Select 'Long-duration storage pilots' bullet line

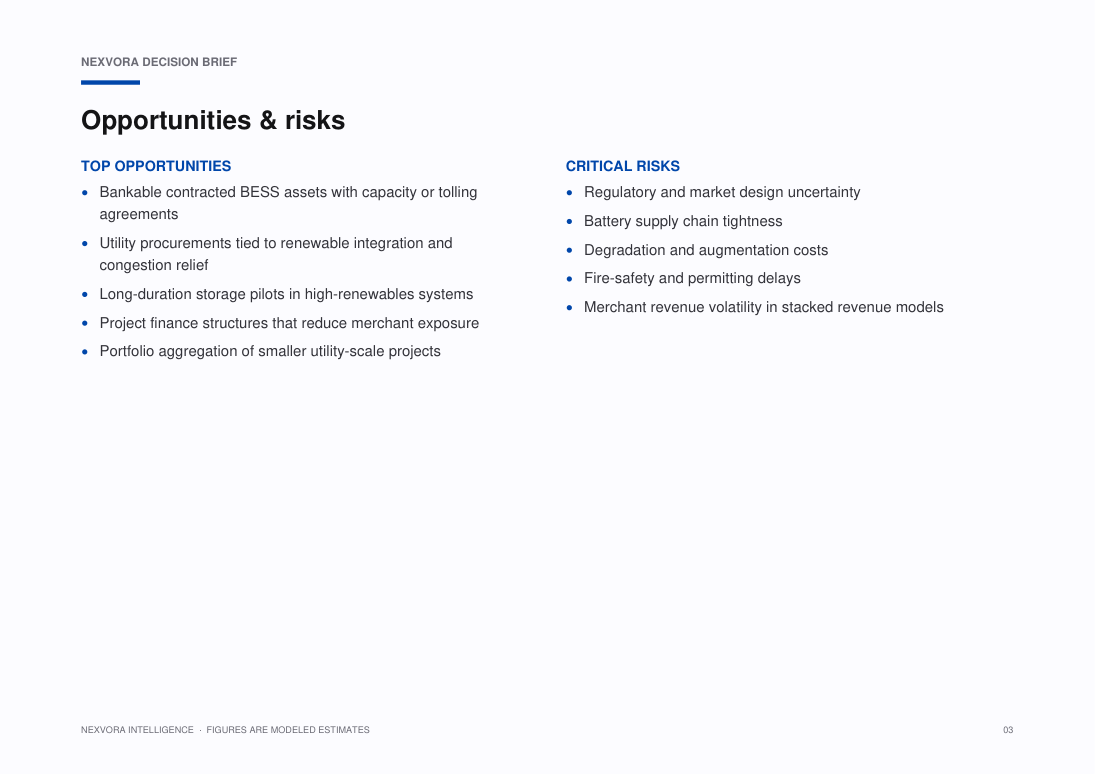tap(286, 294)
